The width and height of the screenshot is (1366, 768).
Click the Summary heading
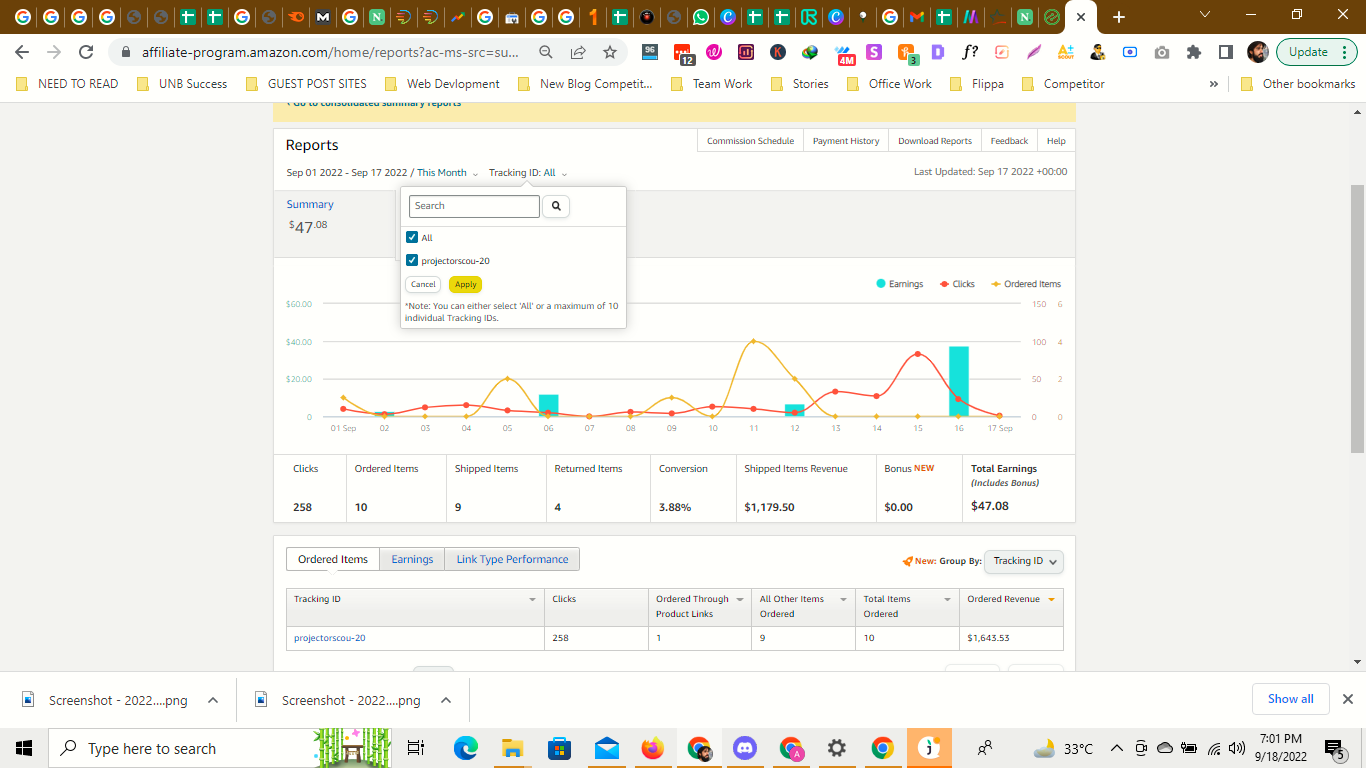pos(310,204)
